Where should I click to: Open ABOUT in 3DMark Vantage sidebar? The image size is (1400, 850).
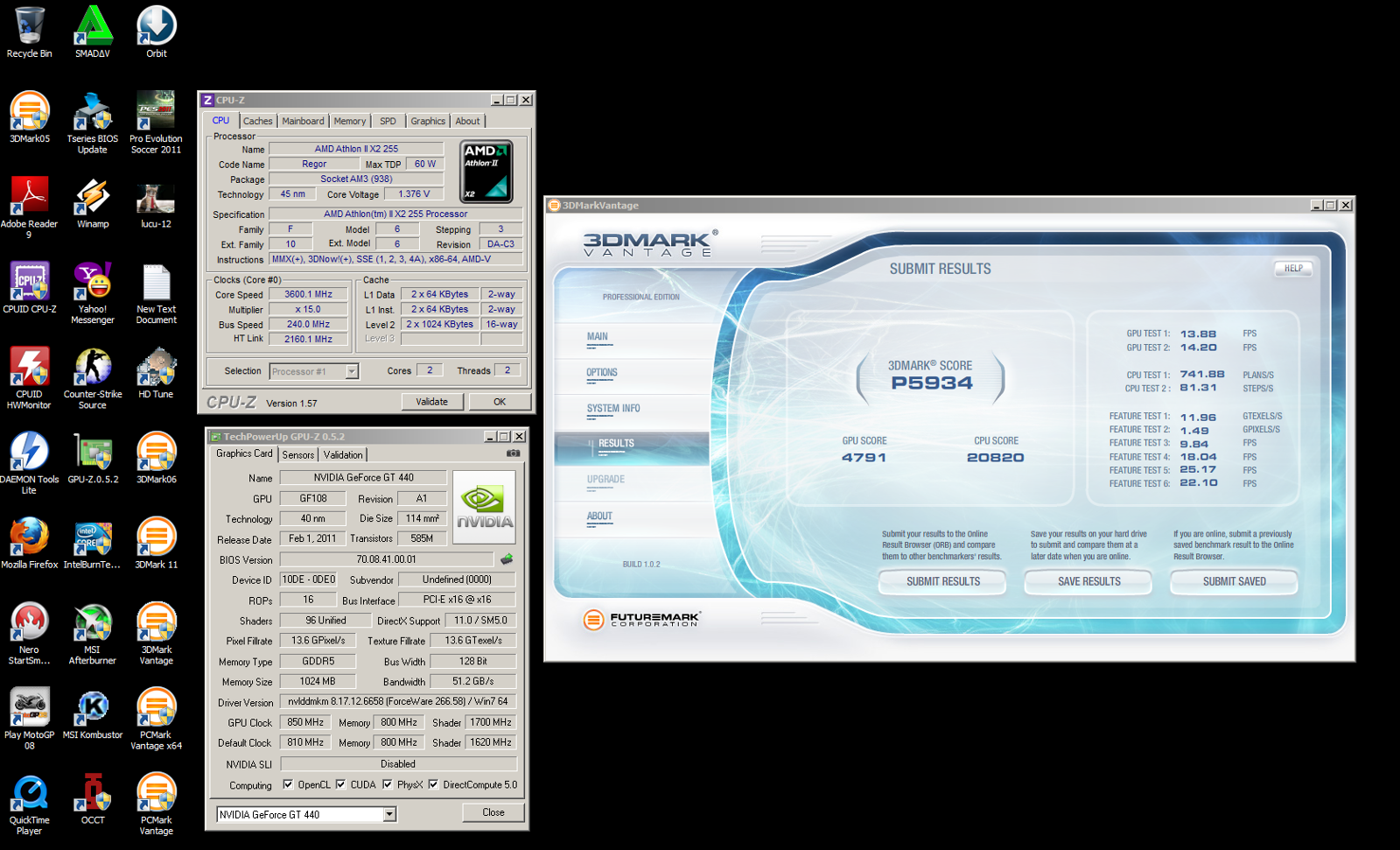tap(599, 516)
